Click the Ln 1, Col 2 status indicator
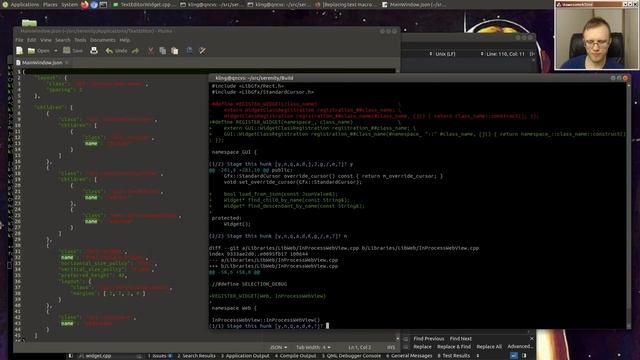Image resolution: width=640 pixels, height=360 pixels. click(x=359, y=347)
